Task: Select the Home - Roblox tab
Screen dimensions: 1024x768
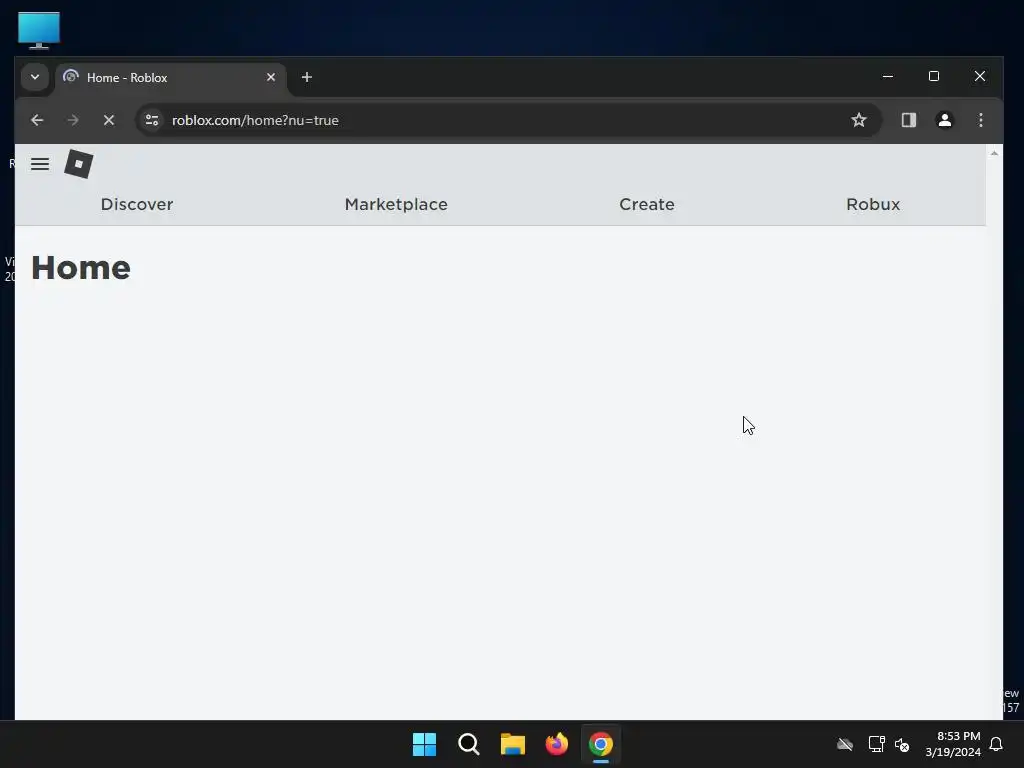Action: pyautogui.click(x=171, y=78)
